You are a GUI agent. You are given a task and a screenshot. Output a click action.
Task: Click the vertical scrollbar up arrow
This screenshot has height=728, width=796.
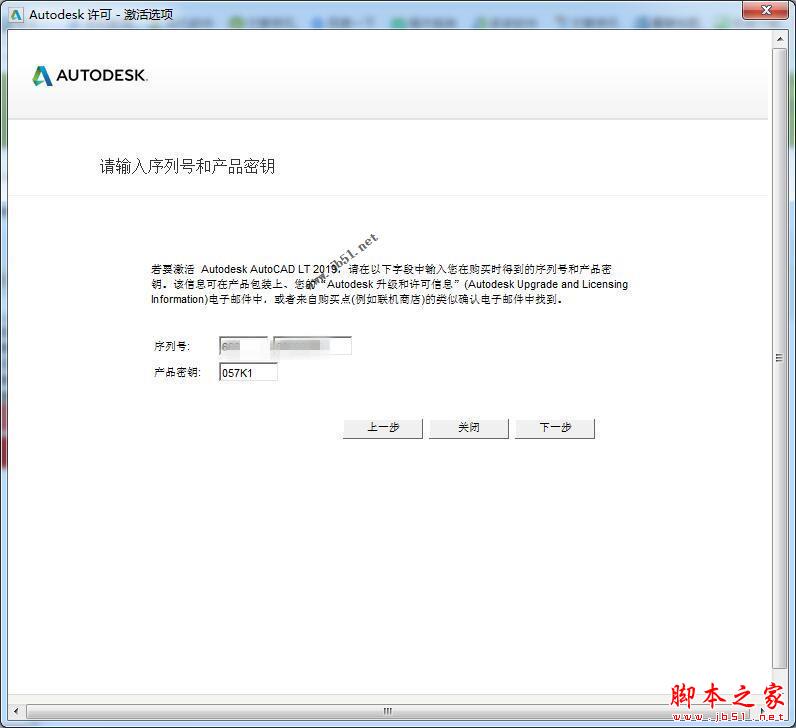[779, 40]
